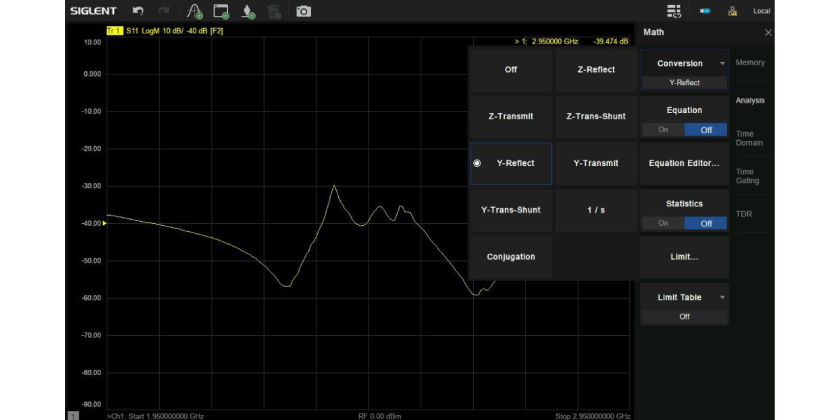Click the Limit... button
Screen dimensions: 840x420
(684, 257)
